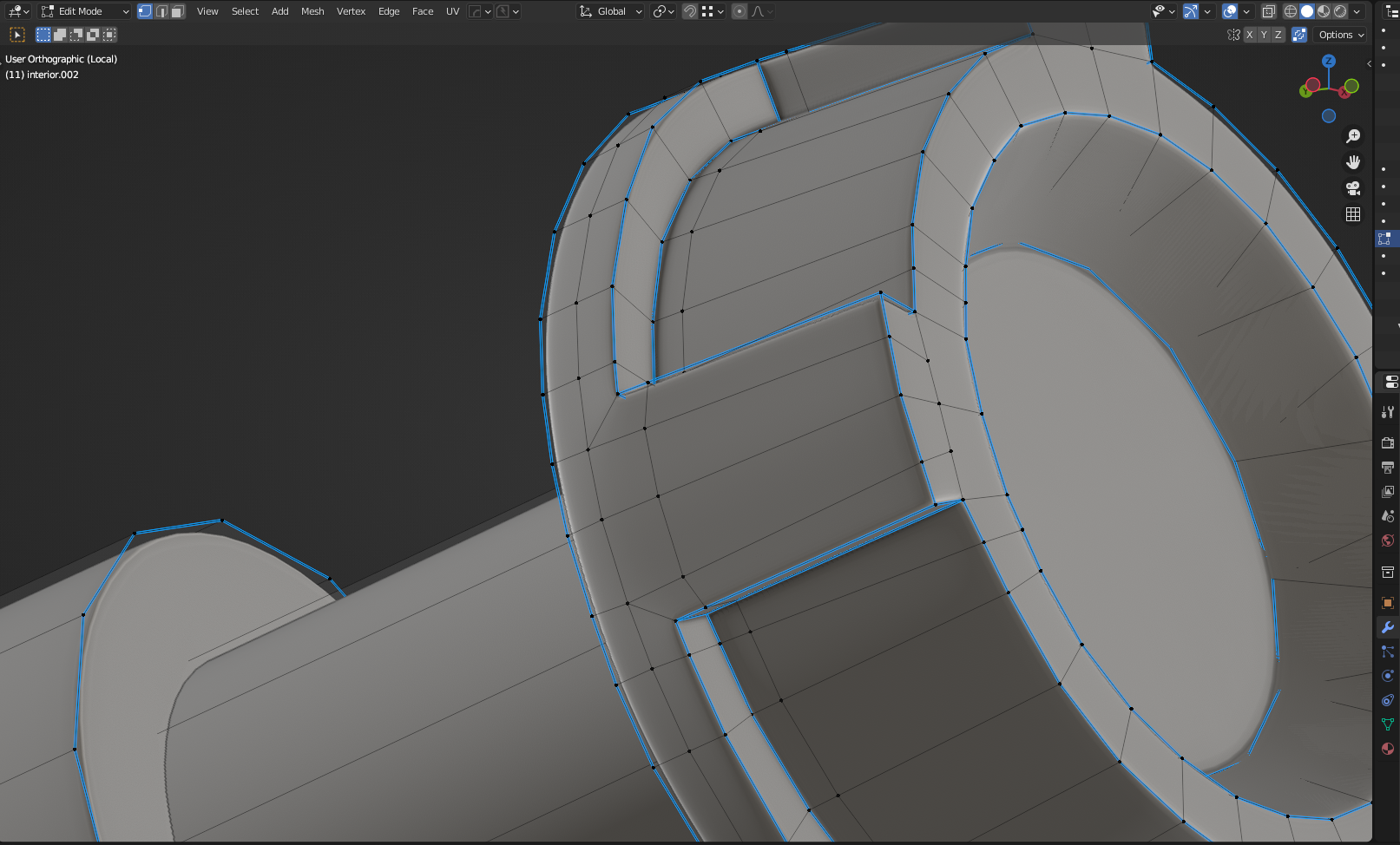Open the Global transform orientation dropdown
Screen dimensions: 1400x845
(611, 11)
